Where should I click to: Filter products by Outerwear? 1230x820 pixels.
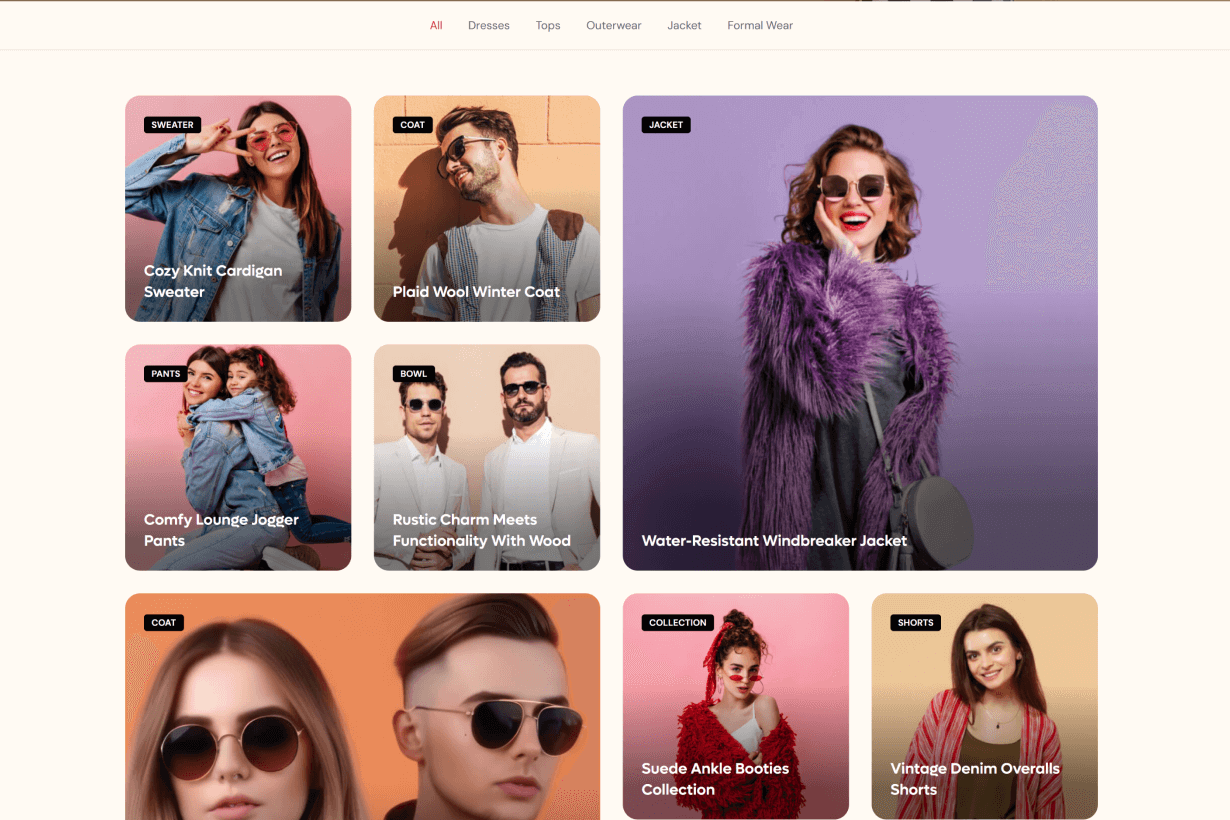(x=613, y=25)
